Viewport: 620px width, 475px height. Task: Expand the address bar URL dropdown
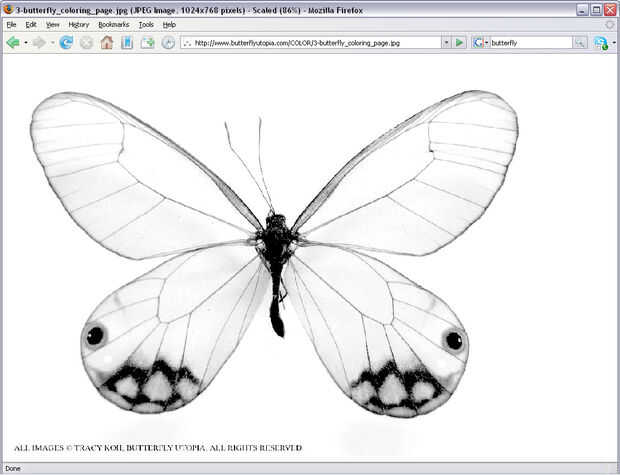click(446, 43)
